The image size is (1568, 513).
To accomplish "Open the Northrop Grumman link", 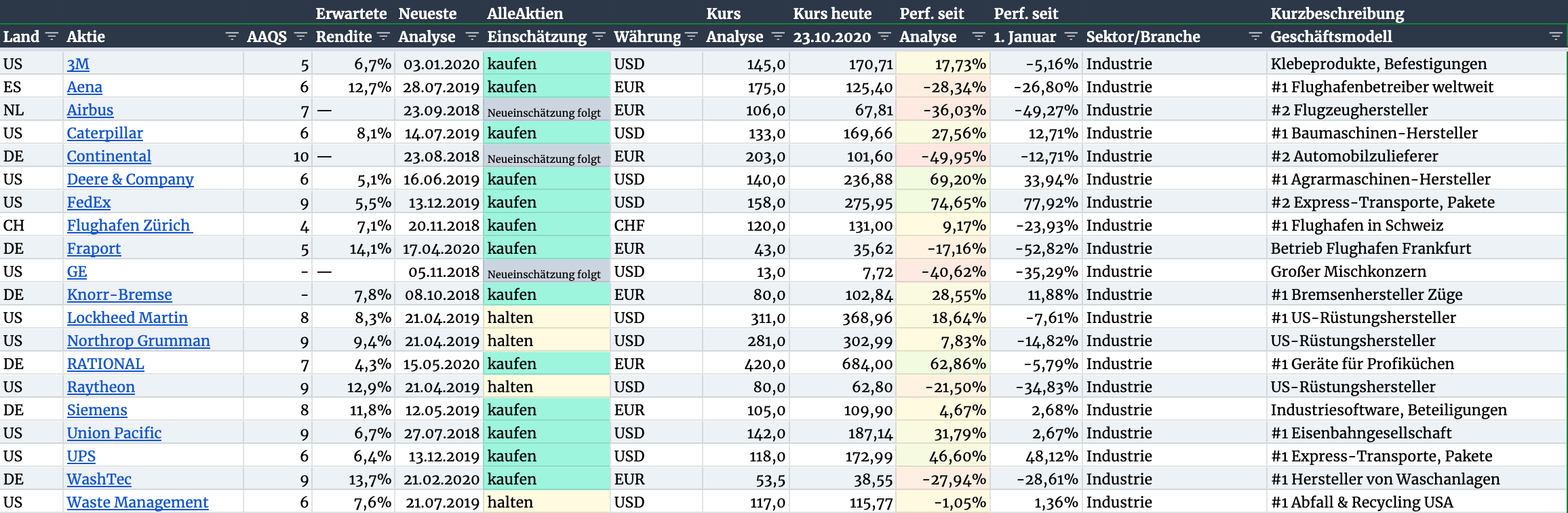I will pyautogui.click(x=138, y=341).
